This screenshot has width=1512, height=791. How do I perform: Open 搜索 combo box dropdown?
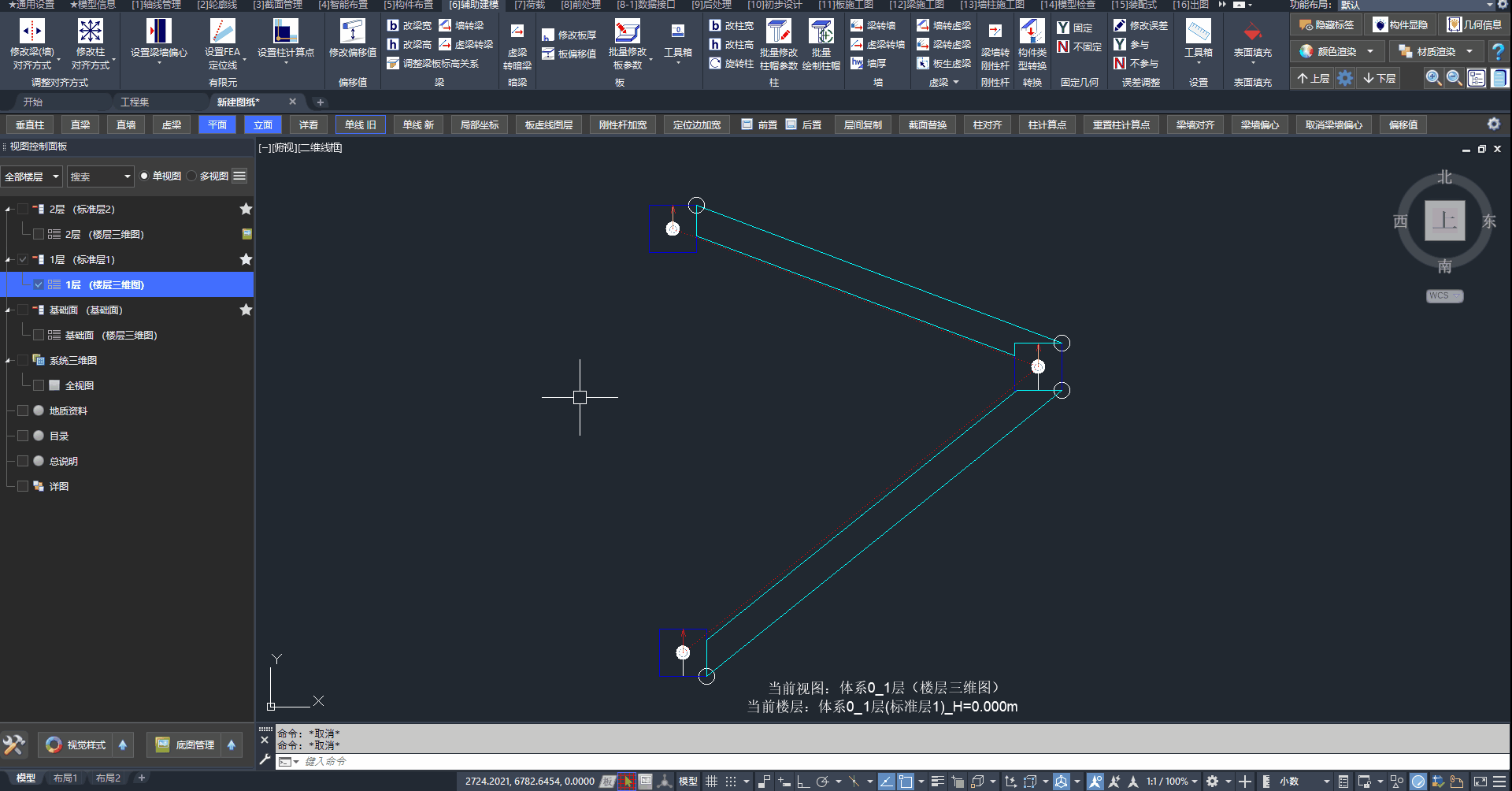127,176
